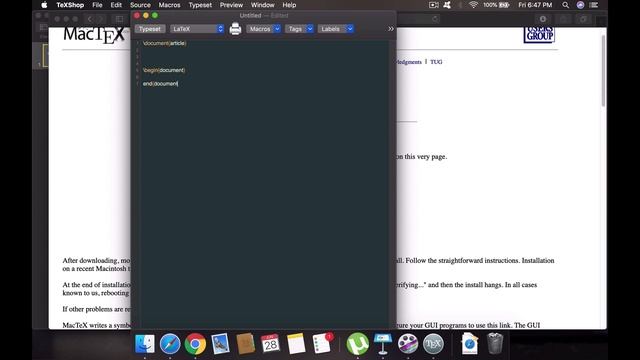
Task: Open Finder from the Dock
Action: coord(145,343)
